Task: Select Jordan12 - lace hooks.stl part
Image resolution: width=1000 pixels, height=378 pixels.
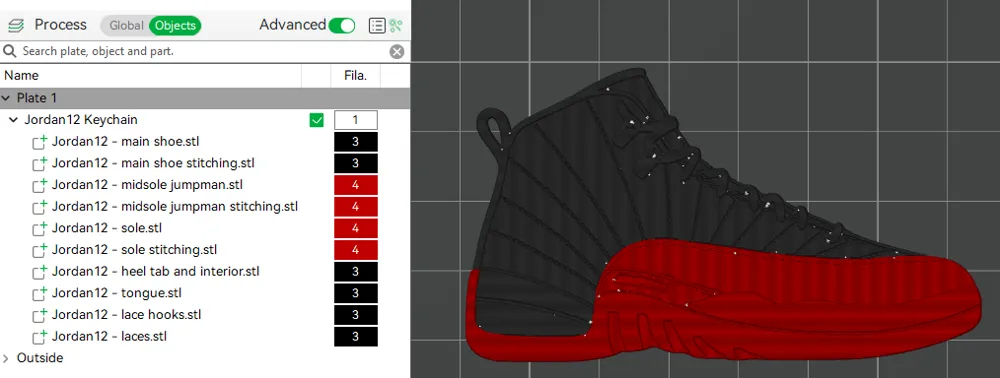Action: 126,315
